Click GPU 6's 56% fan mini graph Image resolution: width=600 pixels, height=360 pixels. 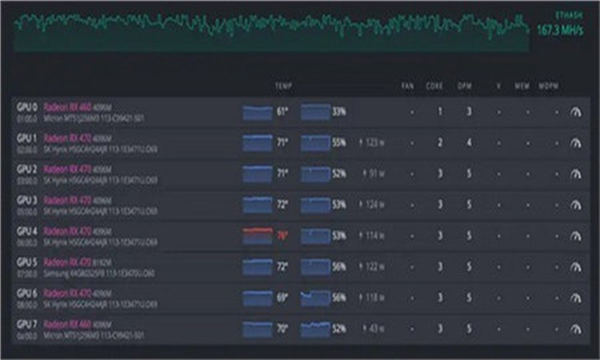(x=315, y=298)
